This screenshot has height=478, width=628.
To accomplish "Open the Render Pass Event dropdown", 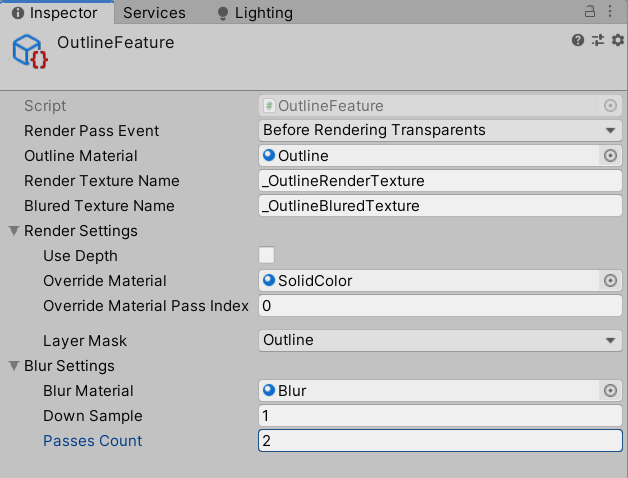I will point(440,131).
